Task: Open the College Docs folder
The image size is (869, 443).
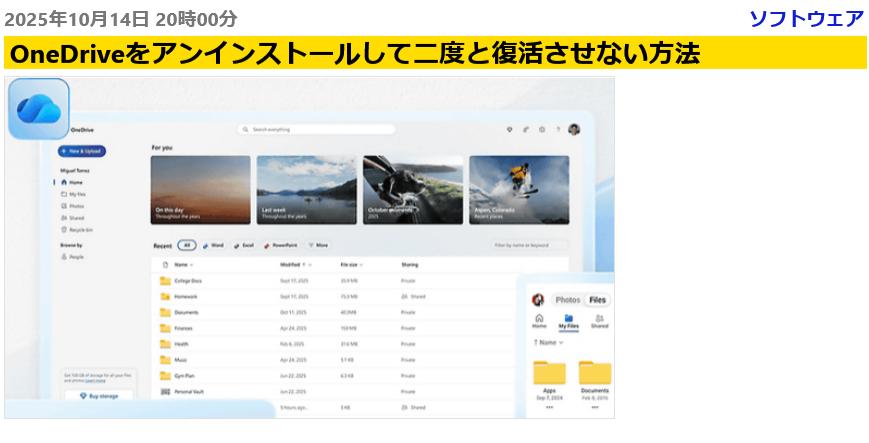Action: point(187,281)
